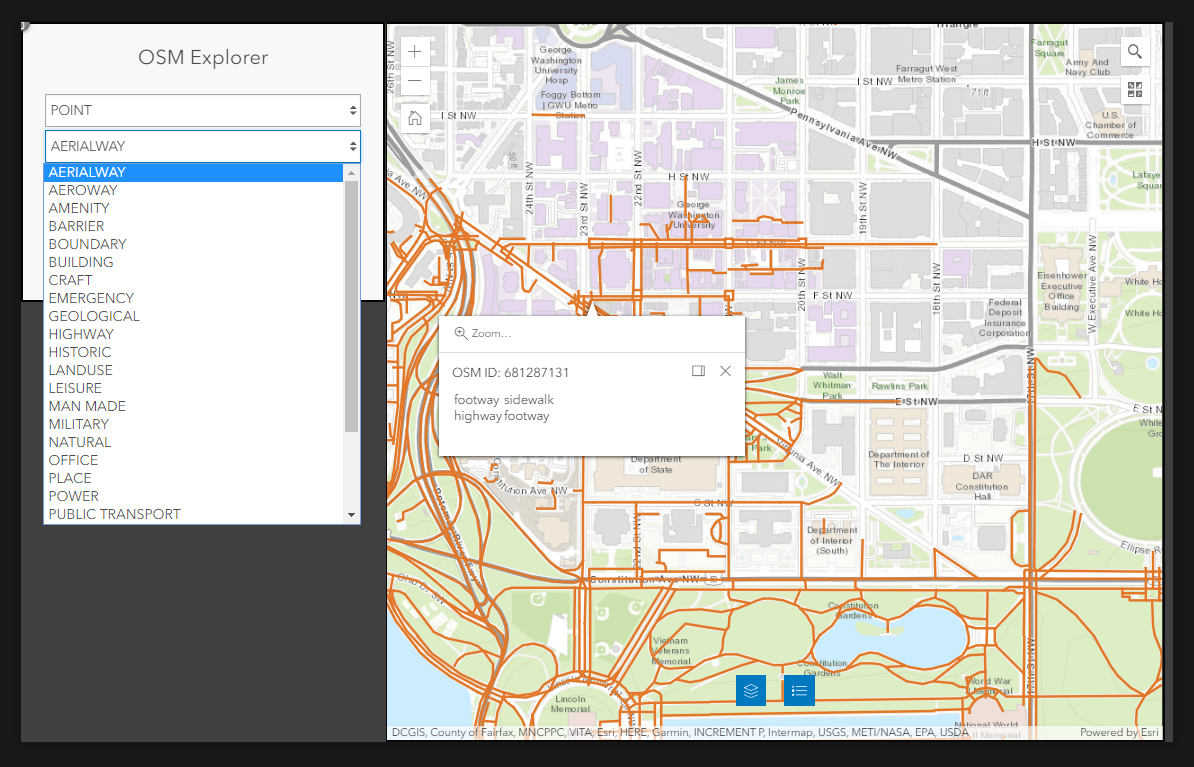Click the Lincoln Memorial map label
The height and width of the screenshot is (767, 1194).
570,704
